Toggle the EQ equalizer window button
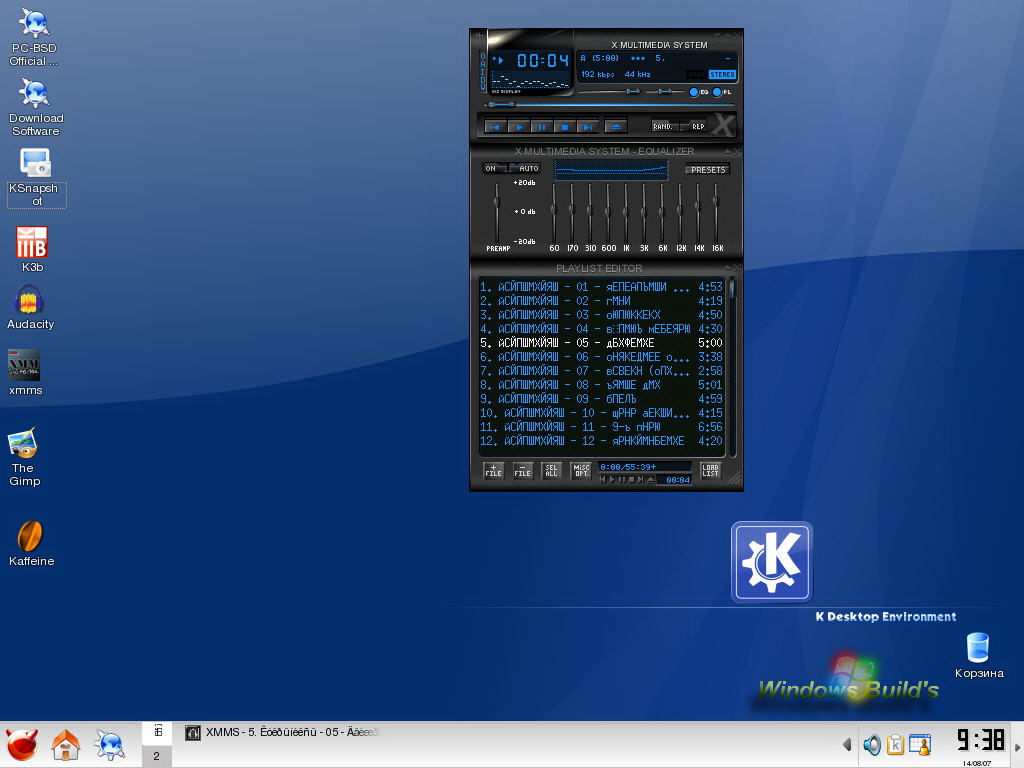Viewport: 1024px width, 768px height. tap(699, 92)
